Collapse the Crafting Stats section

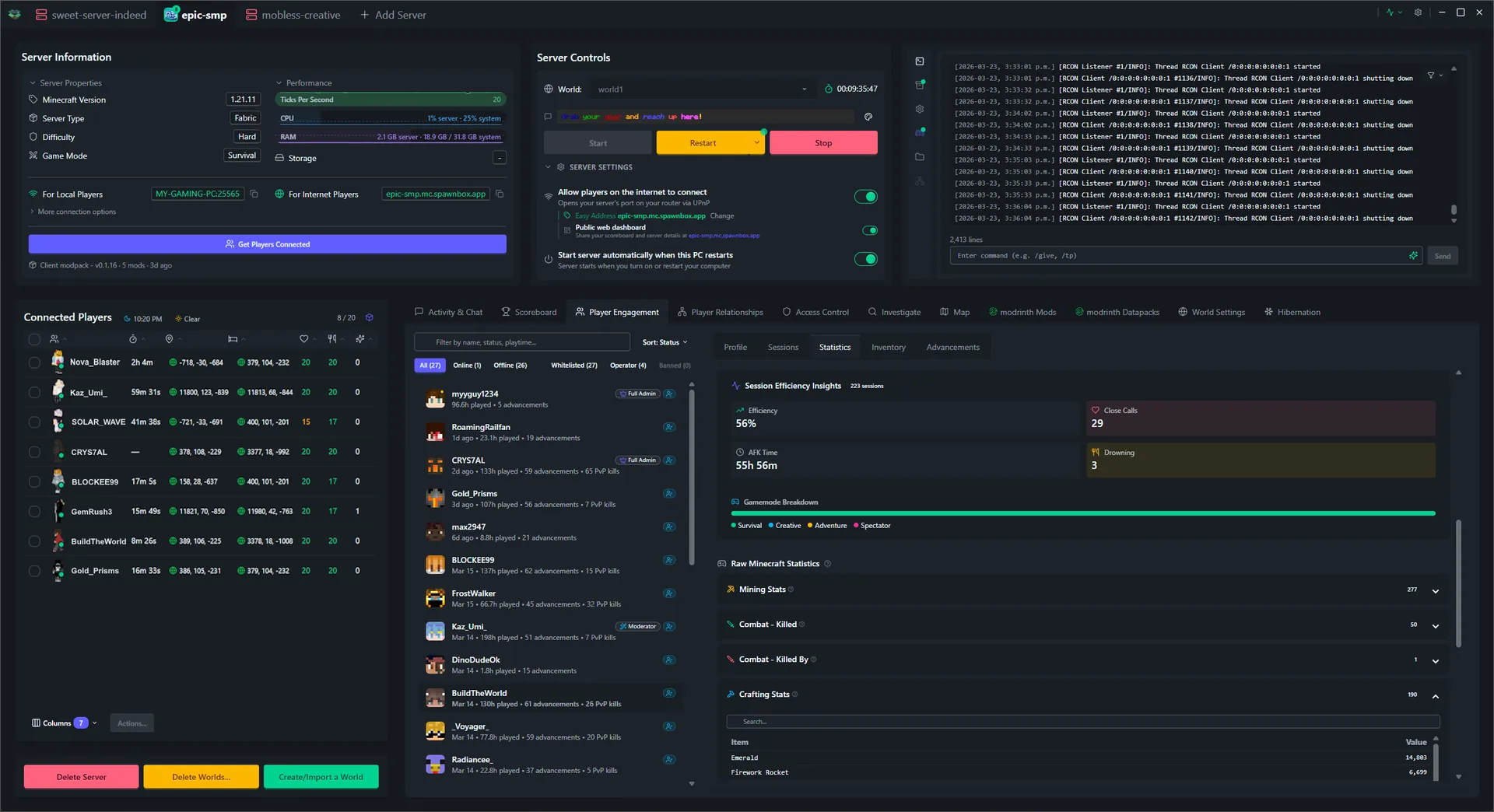(x=1434, y=697)
